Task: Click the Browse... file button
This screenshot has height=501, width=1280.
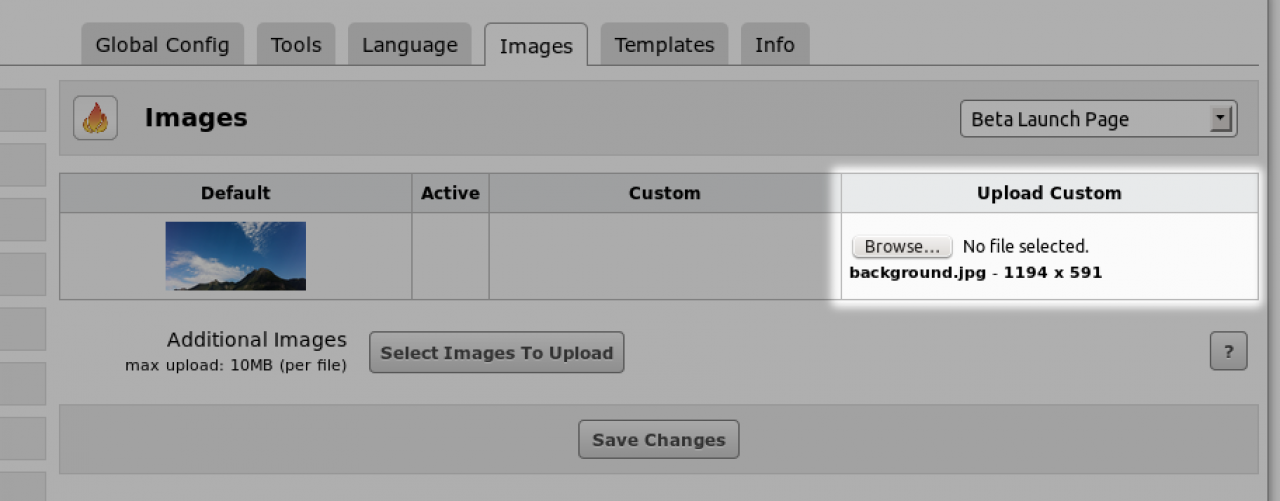Action: pos(902,246)
